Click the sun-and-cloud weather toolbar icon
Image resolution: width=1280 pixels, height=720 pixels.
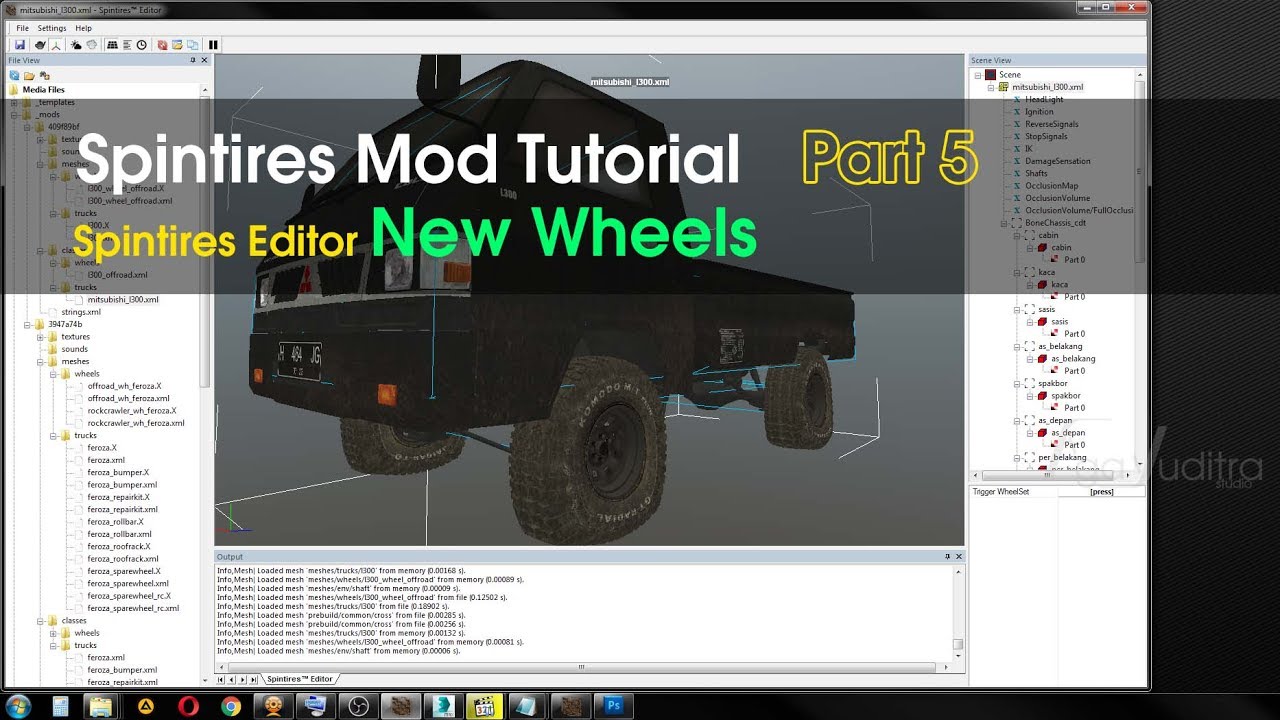[x=76, y=45]
